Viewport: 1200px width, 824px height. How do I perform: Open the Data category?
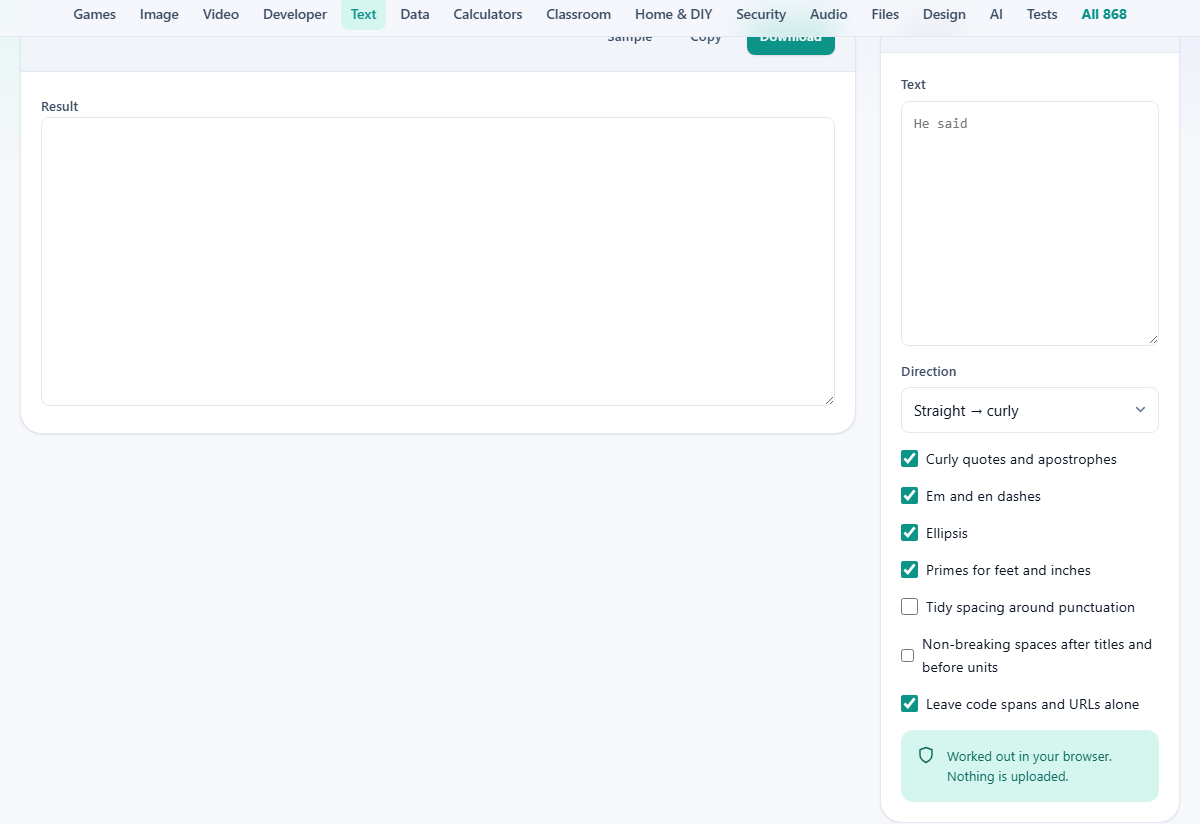click(x=415, y=14)
